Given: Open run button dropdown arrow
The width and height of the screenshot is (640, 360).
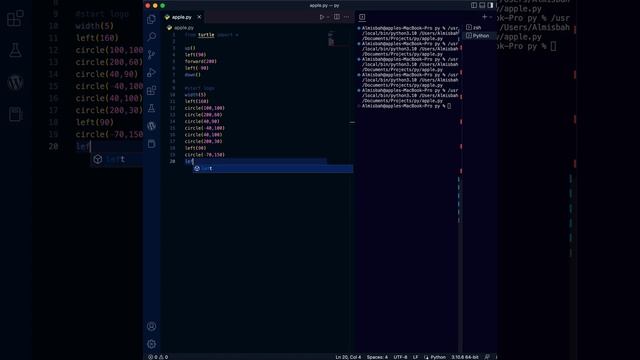Looking at the screenshot, I should coord(328,17).
